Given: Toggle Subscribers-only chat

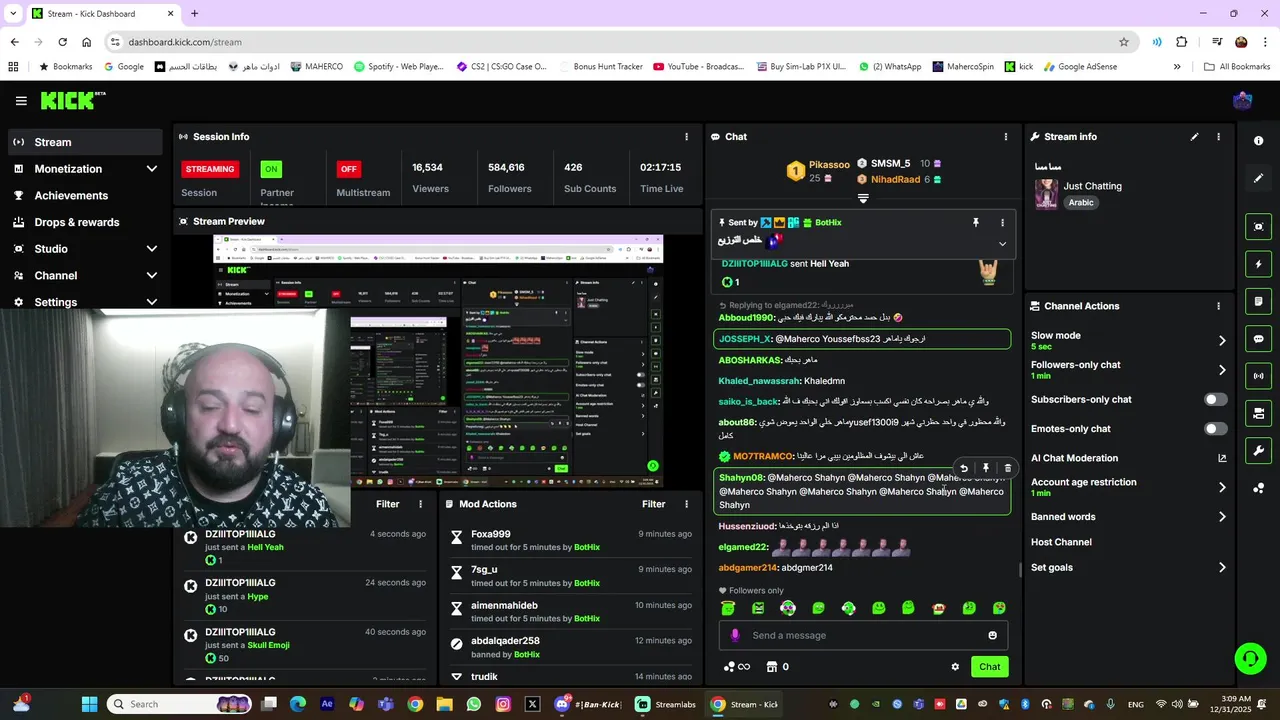Looking at the screenshot, I should 1215,399.
